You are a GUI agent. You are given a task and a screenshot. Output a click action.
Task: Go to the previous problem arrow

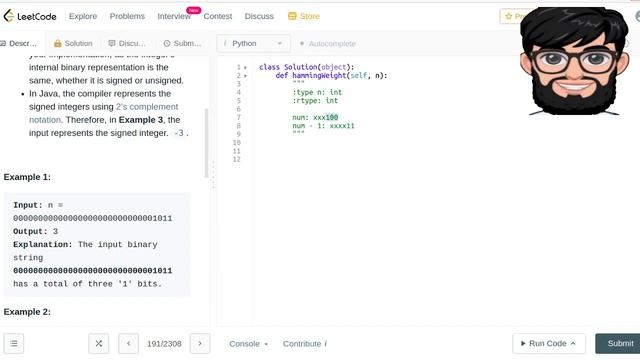pos(129,343)
